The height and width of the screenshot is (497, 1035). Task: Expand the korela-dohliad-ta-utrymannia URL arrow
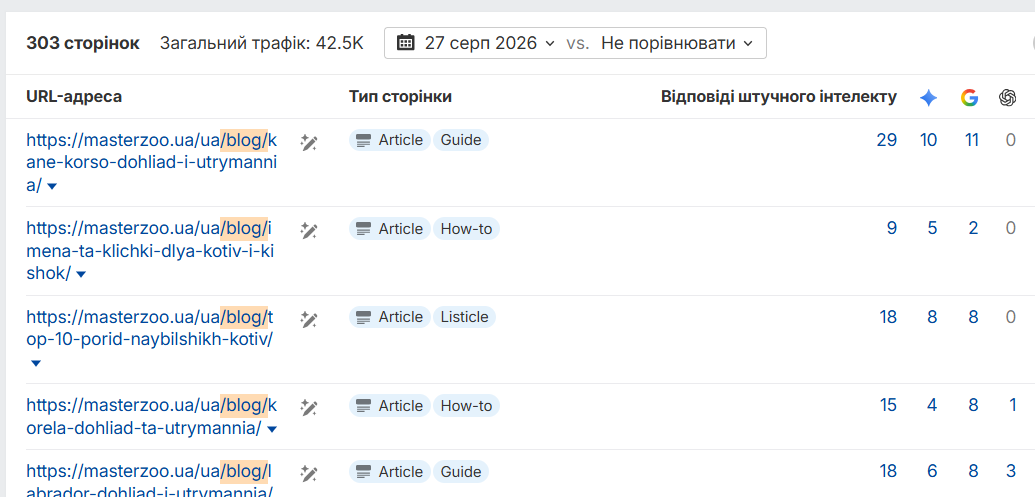(x=271, y=429)
